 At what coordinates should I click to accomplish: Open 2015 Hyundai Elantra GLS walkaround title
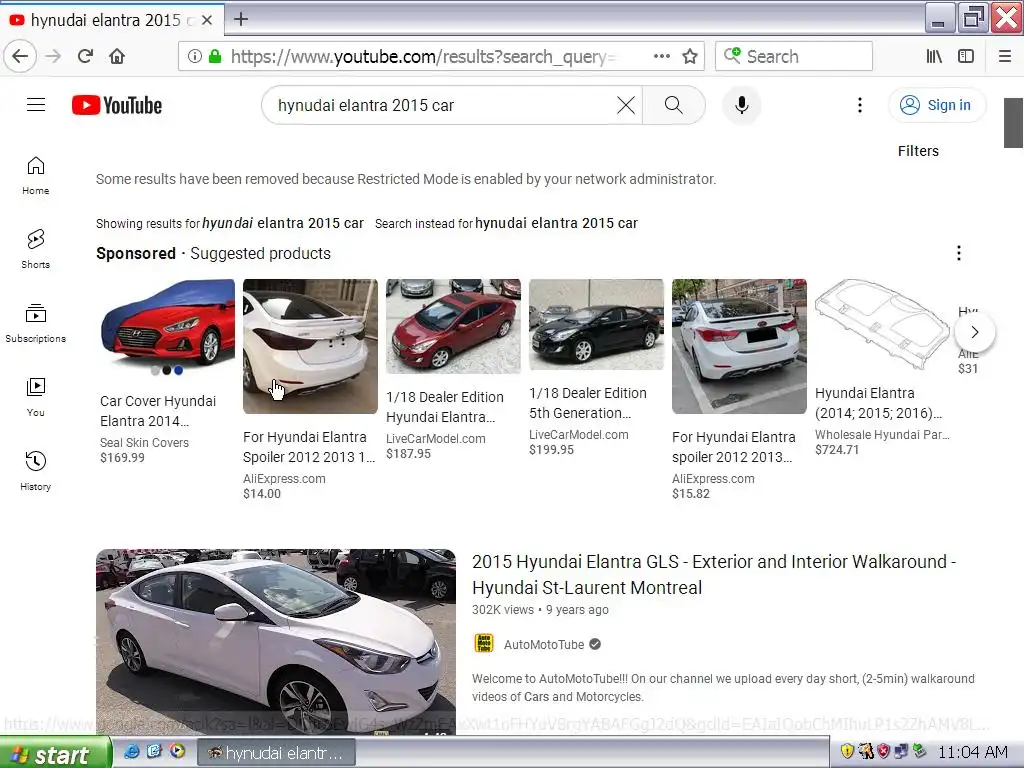714,574
